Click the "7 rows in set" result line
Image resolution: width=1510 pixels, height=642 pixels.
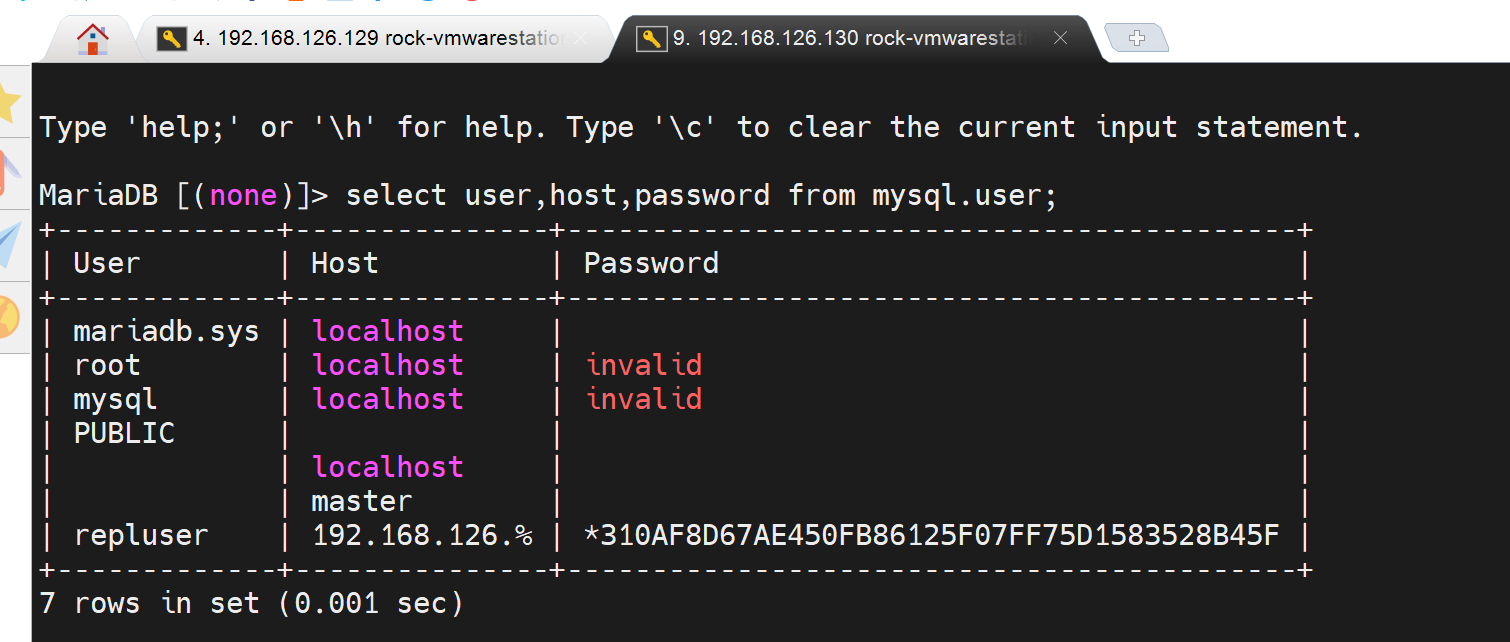pyautogui.click(x=251, y=603)
